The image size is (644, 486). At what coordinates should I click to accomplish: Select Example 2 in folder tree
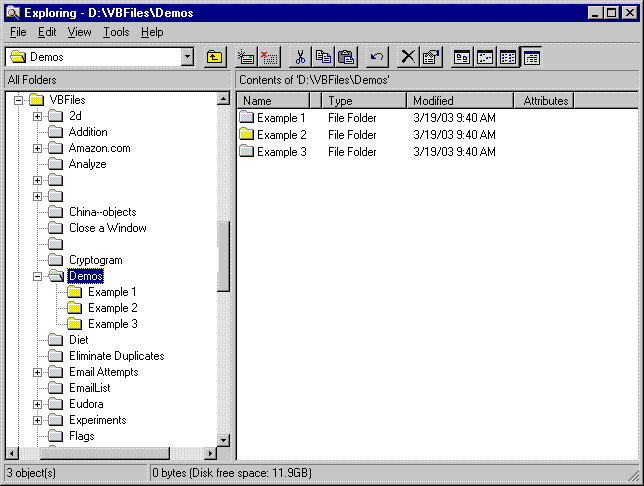(113, 308)
